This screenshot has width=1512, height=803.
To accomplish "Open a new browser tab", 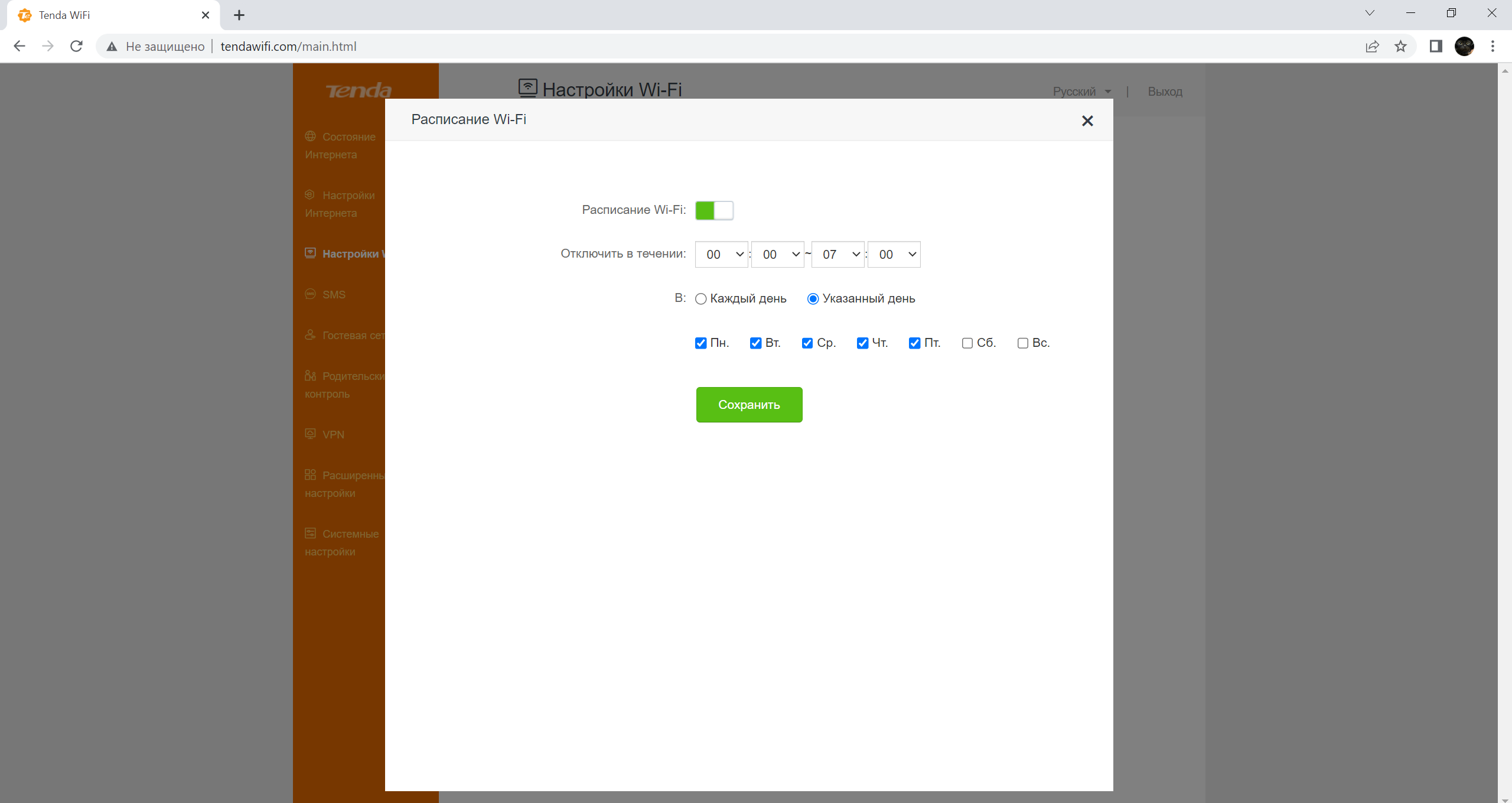I will (239, 15).
